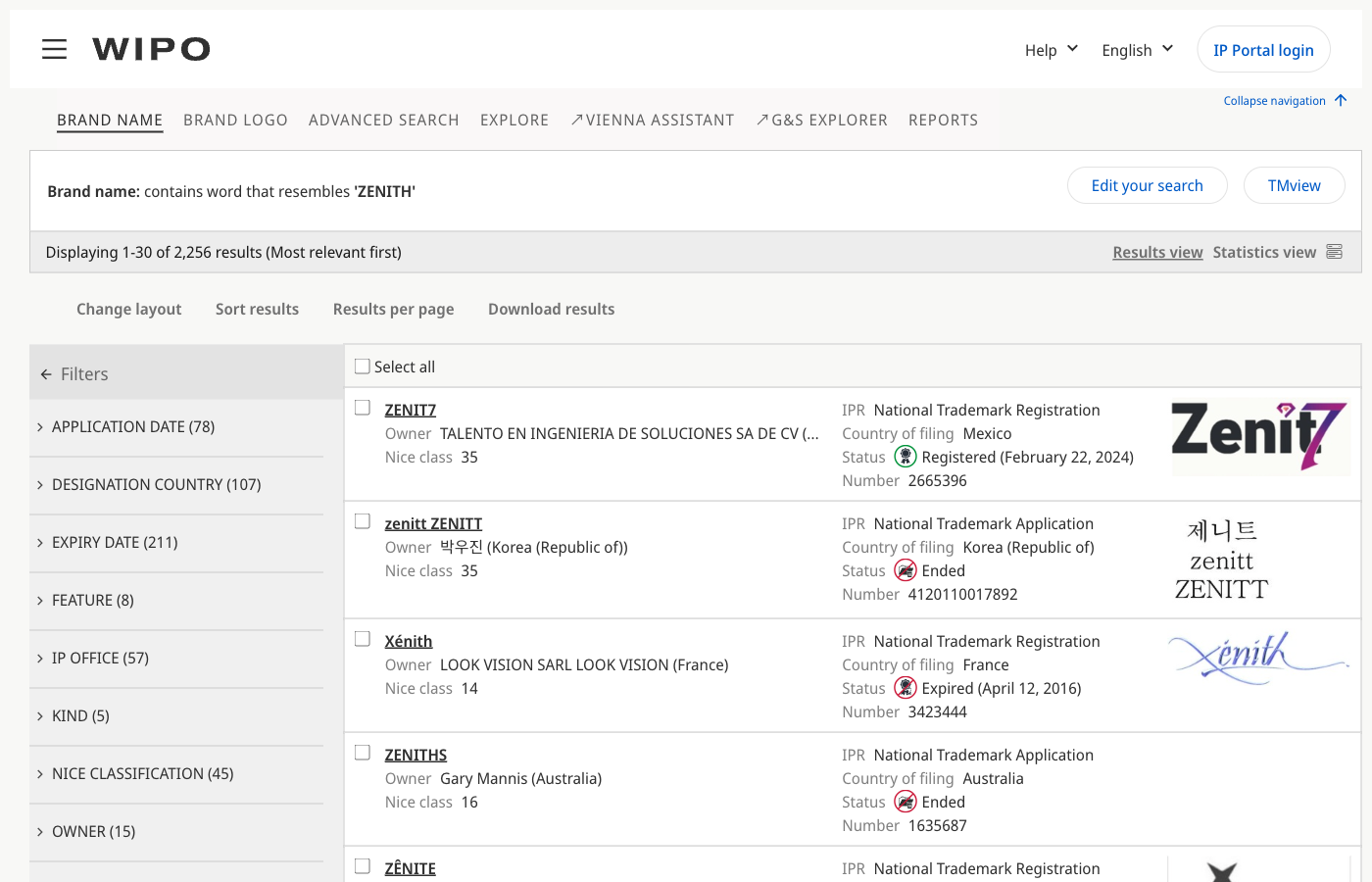Screen dimensions: 1372x882
Task: Click the Edit your search button
Action: coord(1147,185)
